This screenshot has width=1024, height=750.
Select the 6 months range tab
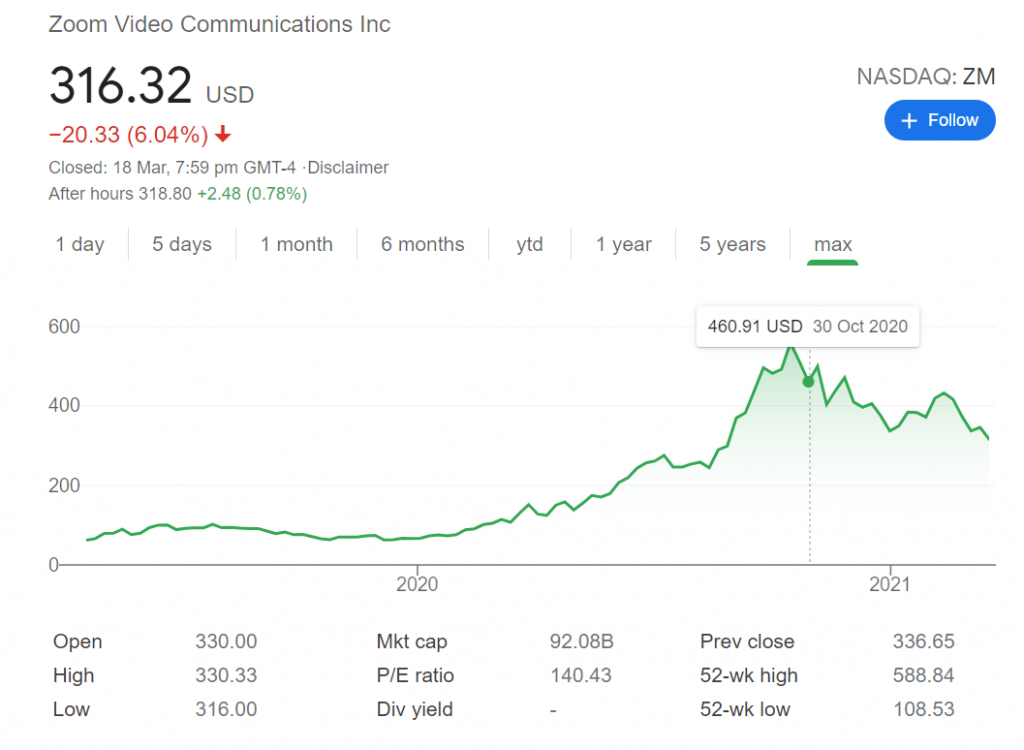tap(423, 244)
